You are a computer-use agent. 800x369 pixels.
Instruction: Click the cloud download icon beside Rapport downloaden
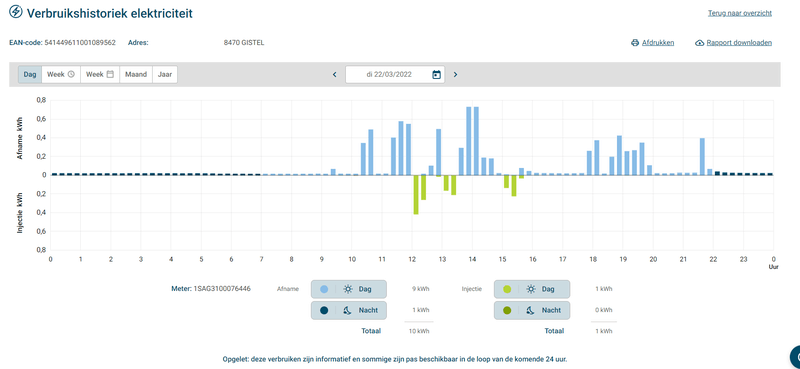(x=699, y=43)
